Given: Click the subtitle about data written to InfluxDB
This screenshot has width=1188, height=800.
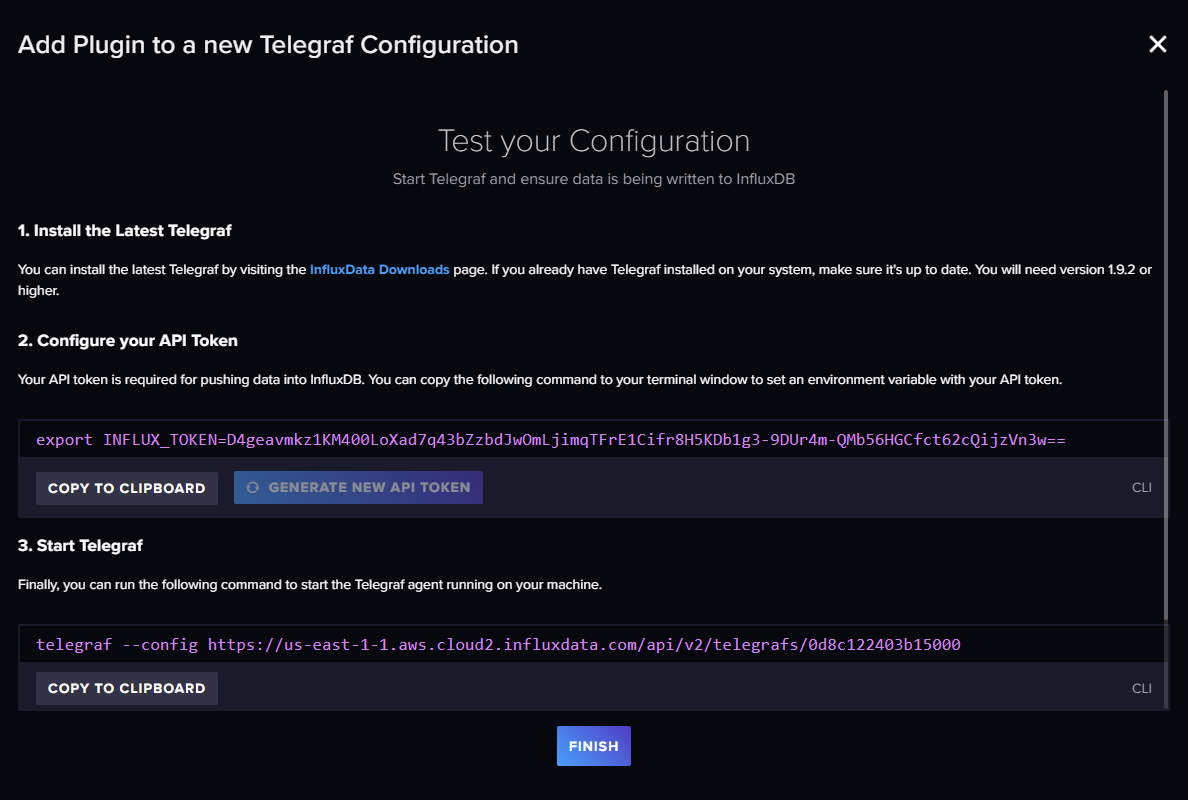Looking at the screenshot, I should point(593,179).
